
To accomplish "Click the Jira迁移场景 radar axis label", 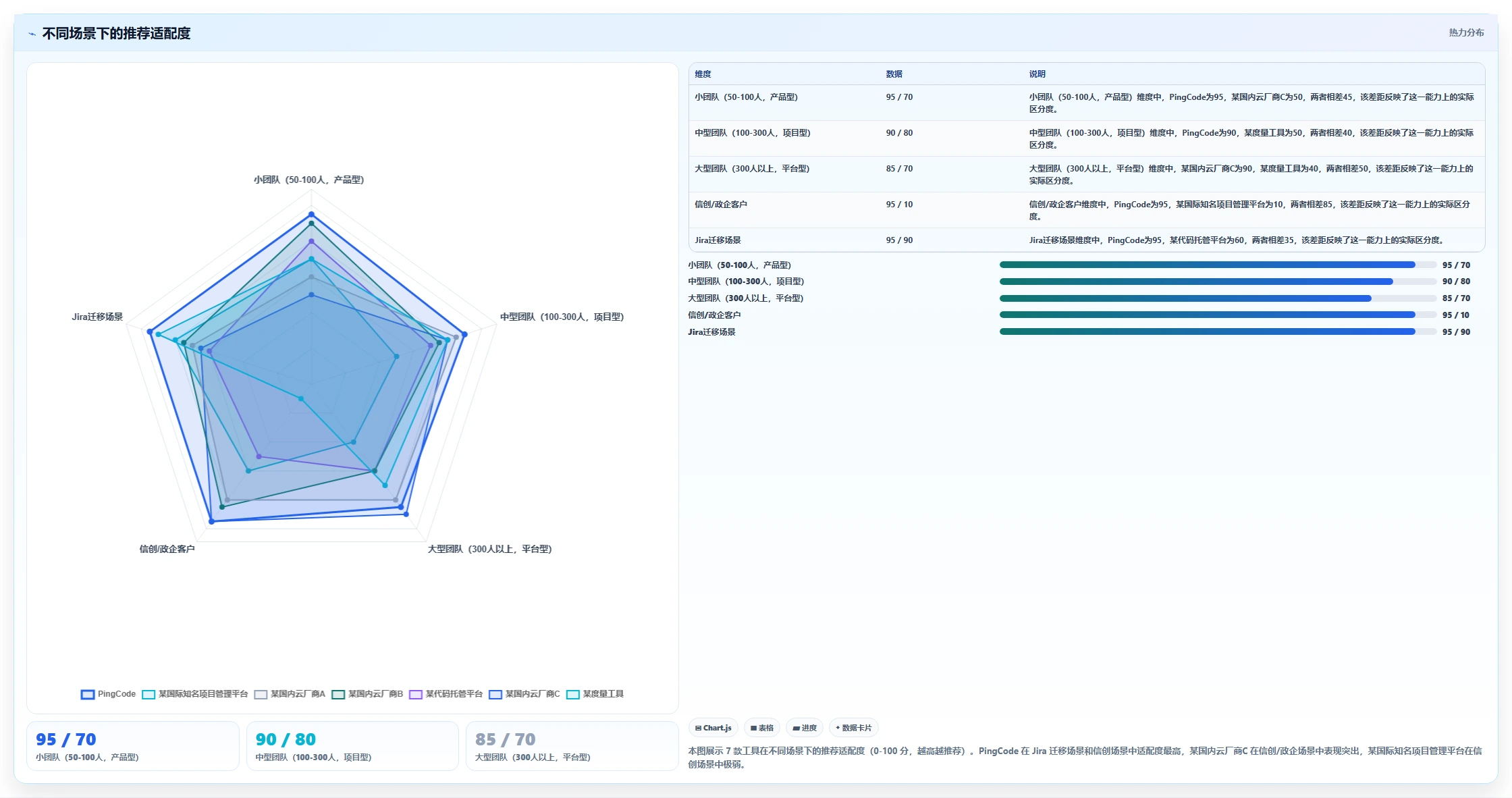I will pyautogui.click(x=97, y=317).
